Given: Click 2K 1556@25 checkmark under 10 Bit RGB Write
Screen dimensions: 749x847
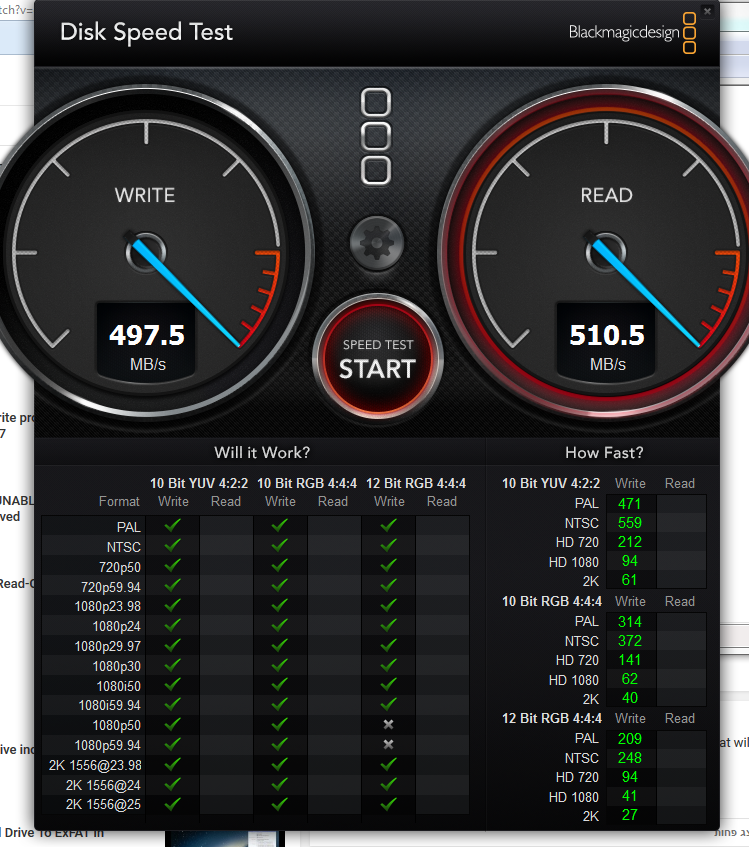Looking at the screenshot, I should click(x=280, y=803).
